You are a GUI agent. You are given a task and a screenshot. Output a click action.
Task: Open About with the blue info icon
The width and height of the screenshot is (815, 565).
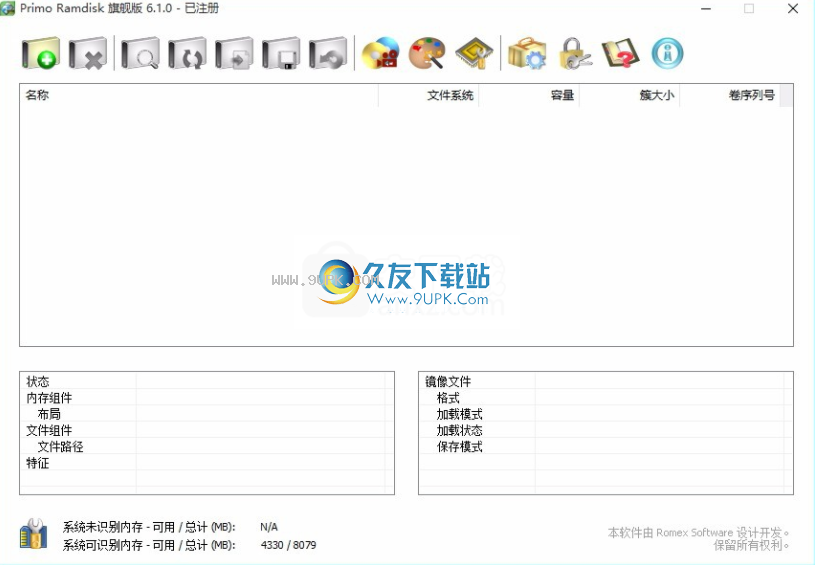(667, 53)
